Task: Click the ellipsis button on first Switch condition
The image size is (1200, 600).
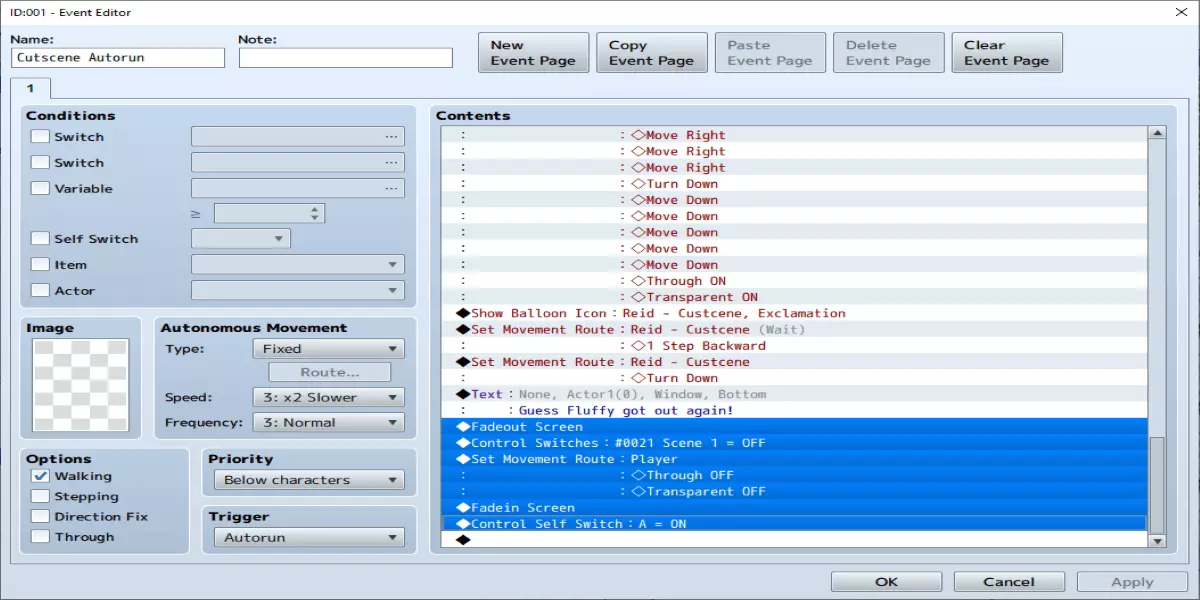Action: pyautogui.click(x=390, y=137)
